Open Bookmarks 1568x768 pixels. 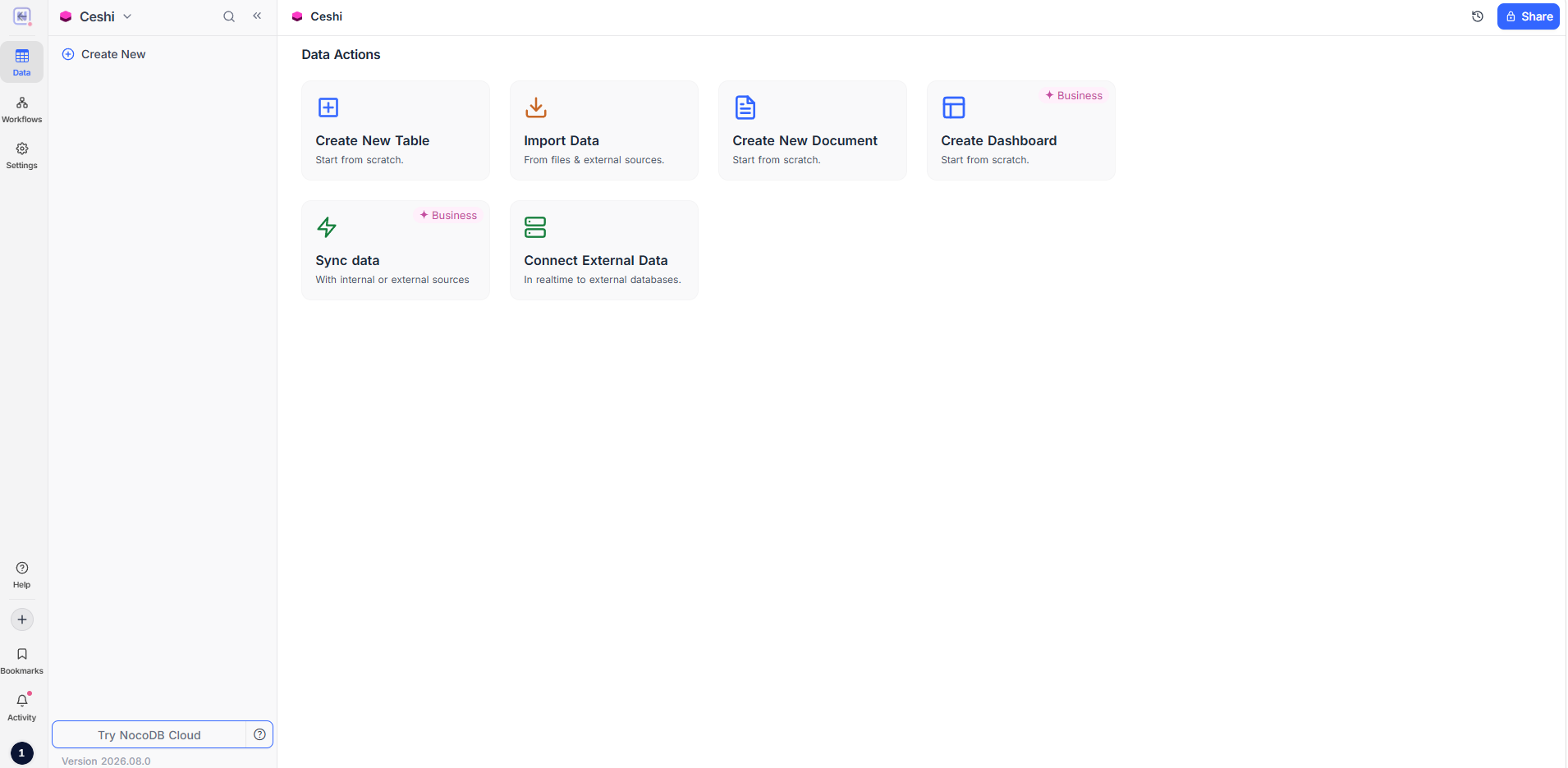tap(22, 661)
